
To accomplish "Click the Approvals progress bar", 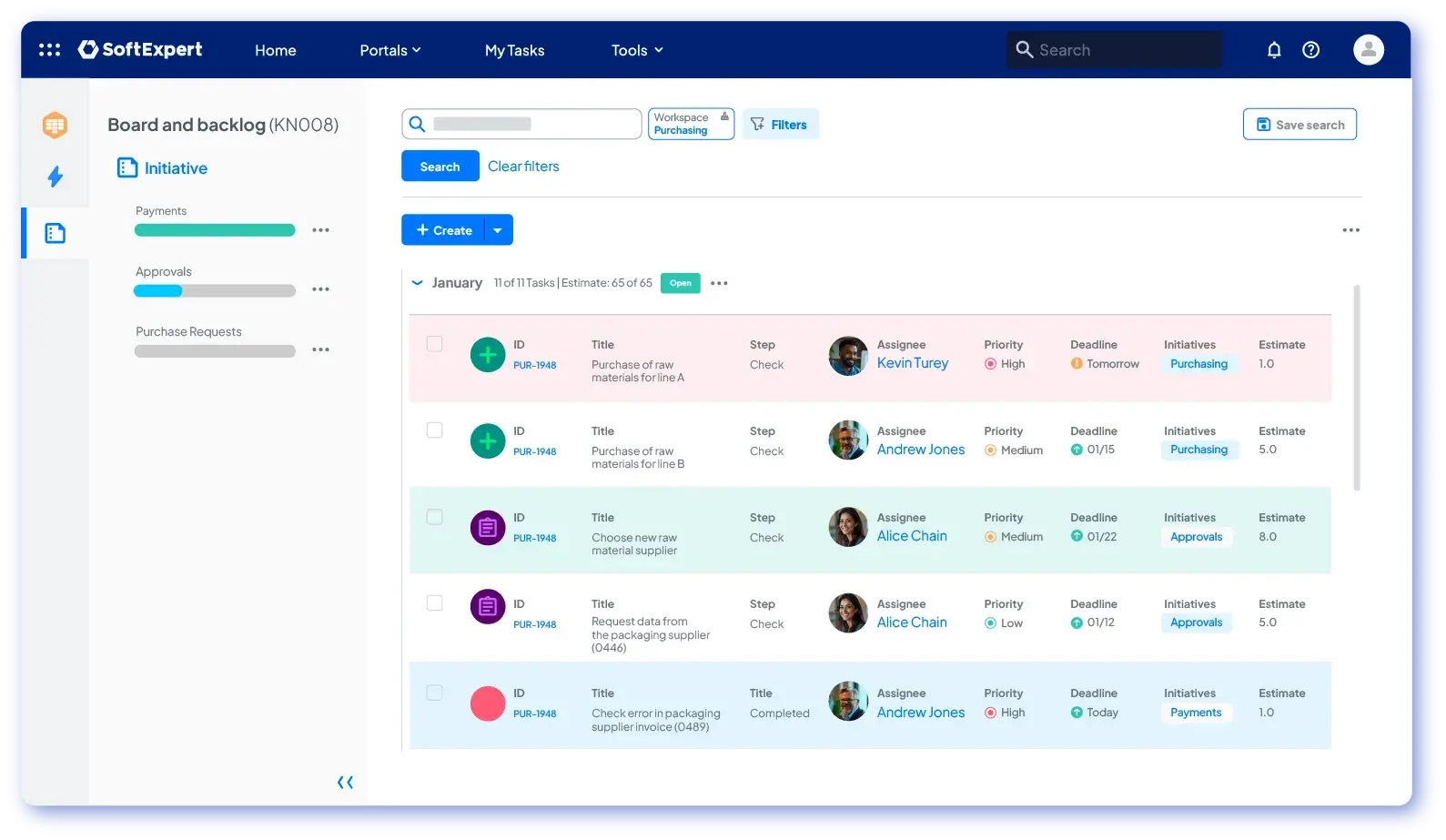I will point(215,291).
